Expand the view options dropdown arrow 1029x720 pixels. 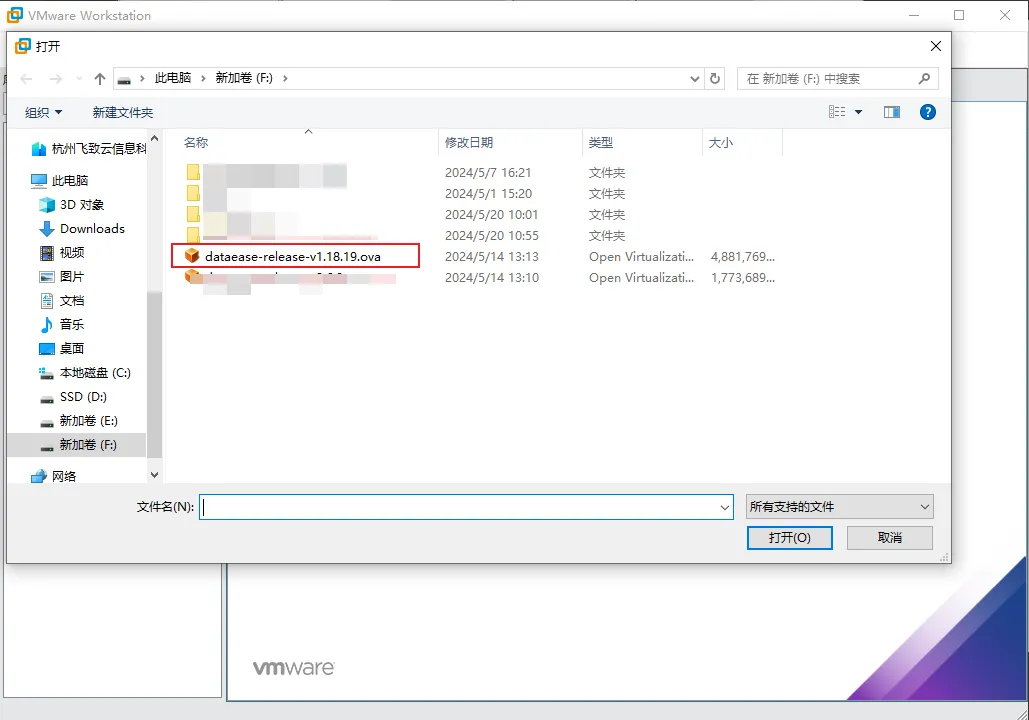(x=858, y=112)
